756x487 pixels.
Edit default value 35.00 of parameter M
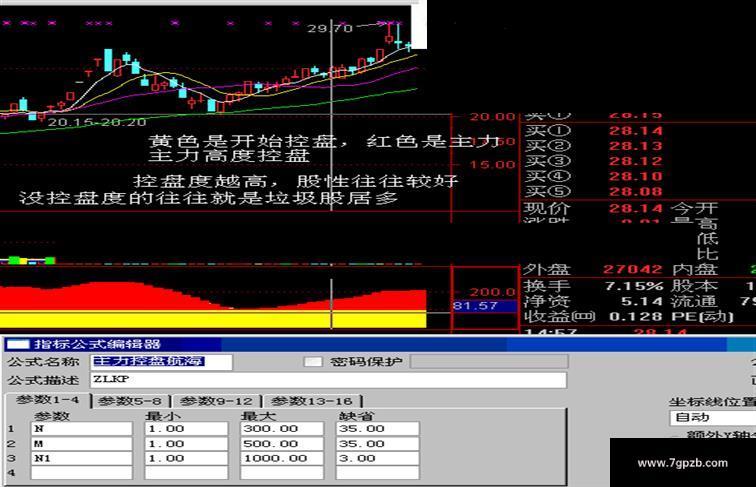pos(378,444)
